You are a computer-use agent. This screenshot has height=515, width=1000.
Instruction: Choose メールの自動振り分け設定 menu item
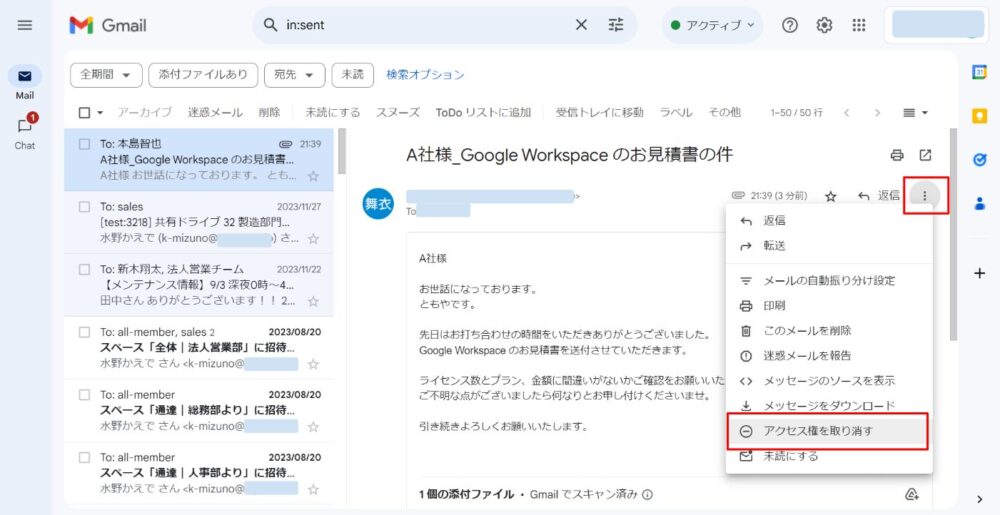coord(829,280)
